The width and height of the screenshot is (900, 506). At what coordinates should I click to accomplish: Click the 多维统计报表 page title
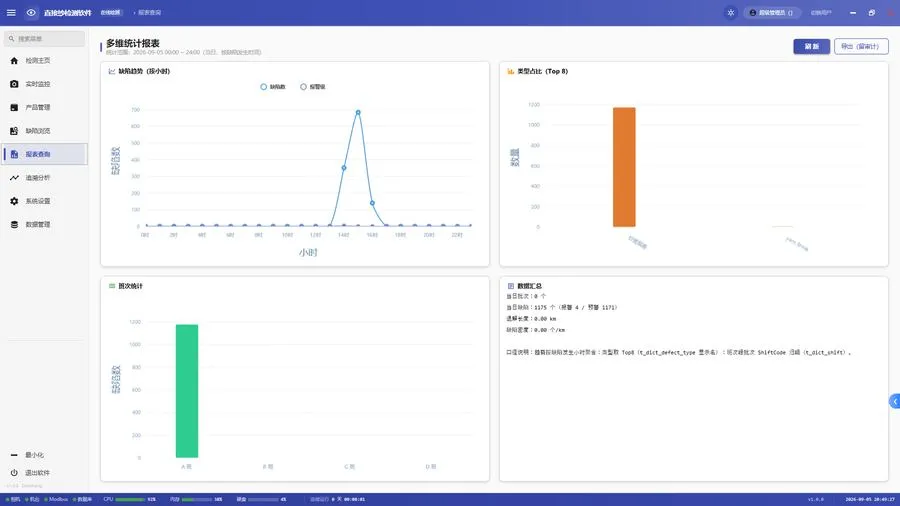(133, 43)
